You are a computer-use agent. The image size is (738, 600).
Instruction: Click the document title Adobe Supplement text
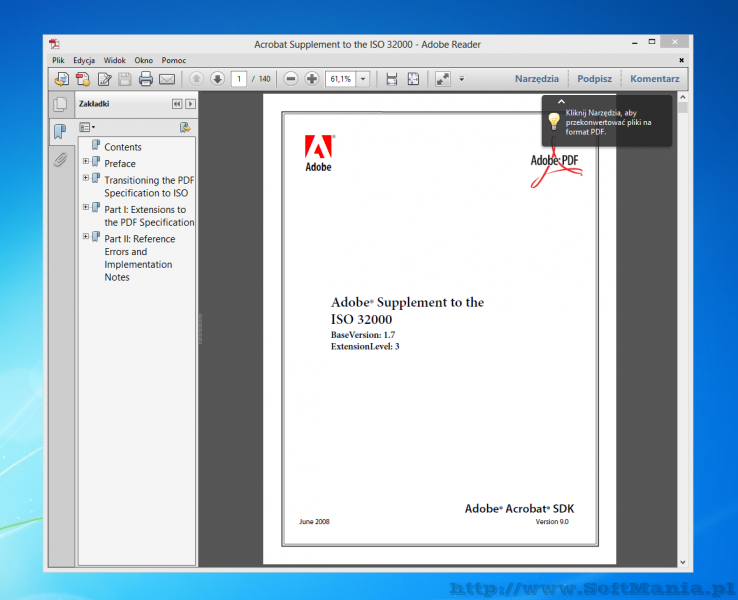408,311
